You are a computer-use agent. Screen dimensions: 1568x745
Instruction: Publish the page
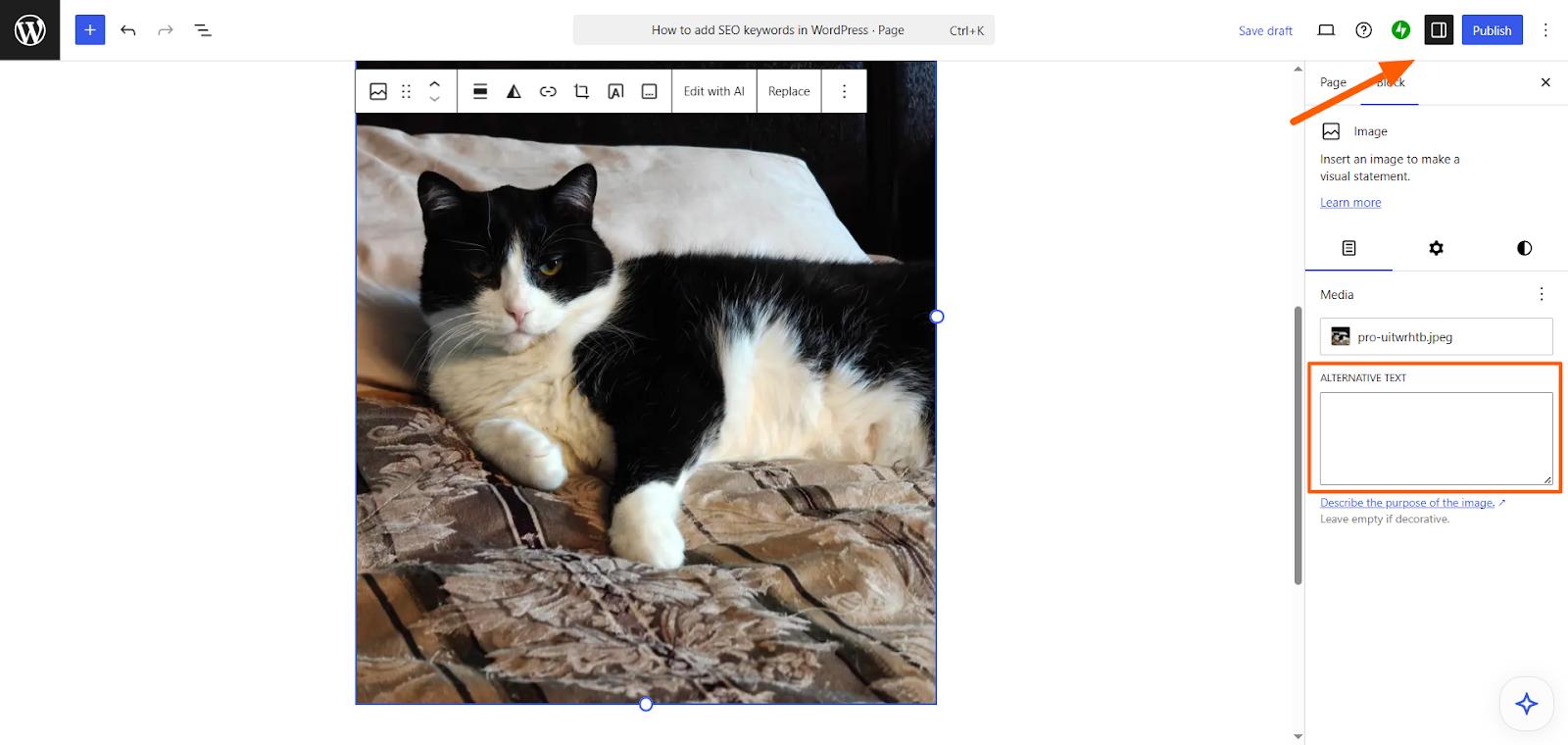click(1492, 30)
